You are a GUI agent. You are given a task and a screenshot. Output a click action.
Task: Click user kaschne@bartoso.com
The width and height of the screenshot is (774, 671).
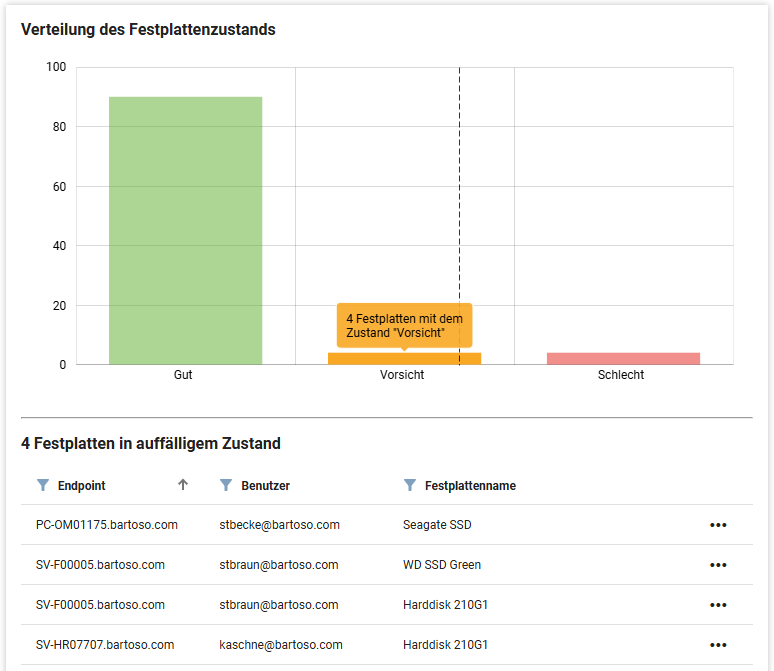(x=281, y=645)
